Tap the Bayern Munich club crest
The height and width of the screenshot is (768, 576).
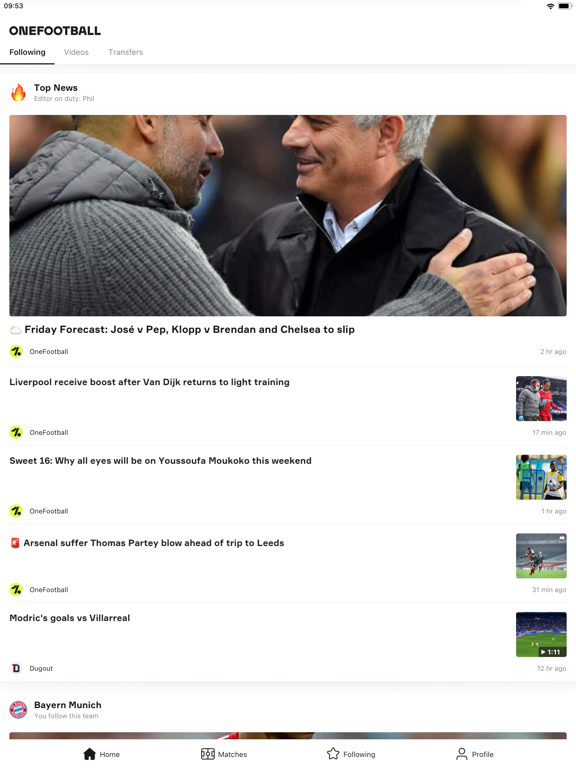(19, 709)
